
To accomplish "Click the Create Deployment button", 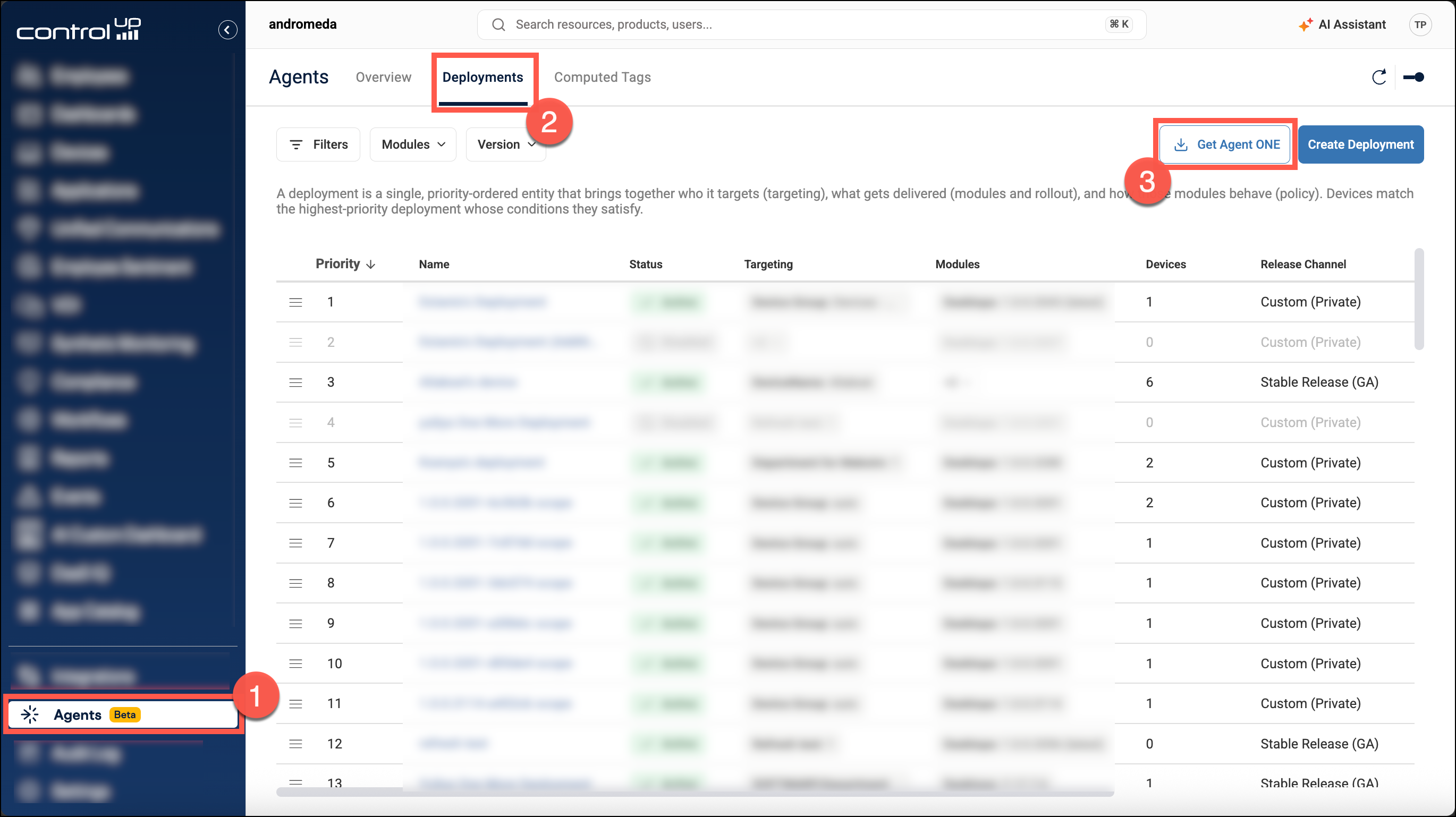I will [x=1360, y=144].
